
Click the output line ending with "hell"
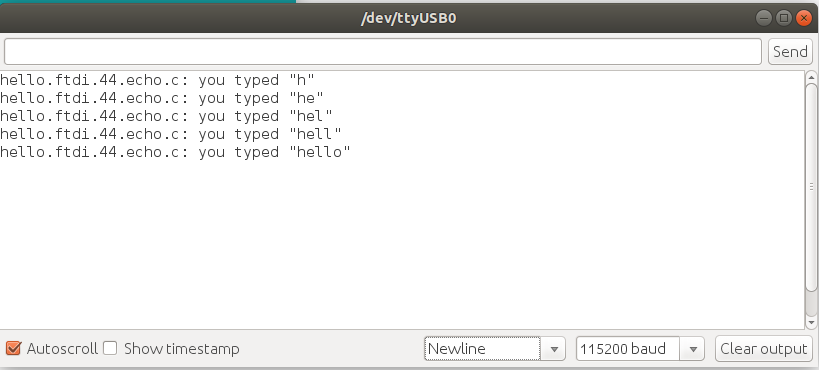[x=171, y=134]
